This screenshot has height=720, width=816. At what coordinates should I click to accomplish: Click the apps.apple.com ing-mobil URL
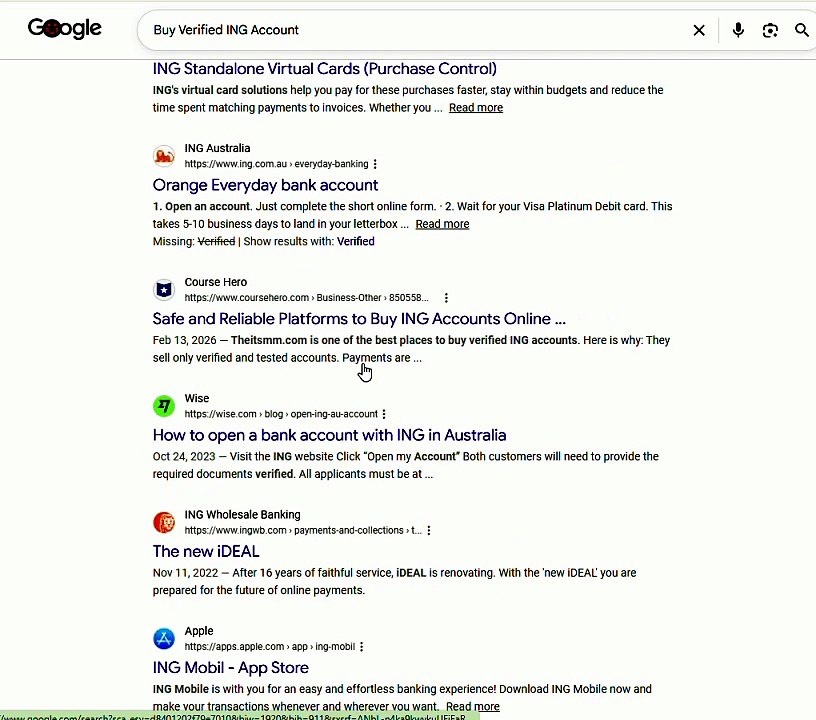[x=270, y=647]
